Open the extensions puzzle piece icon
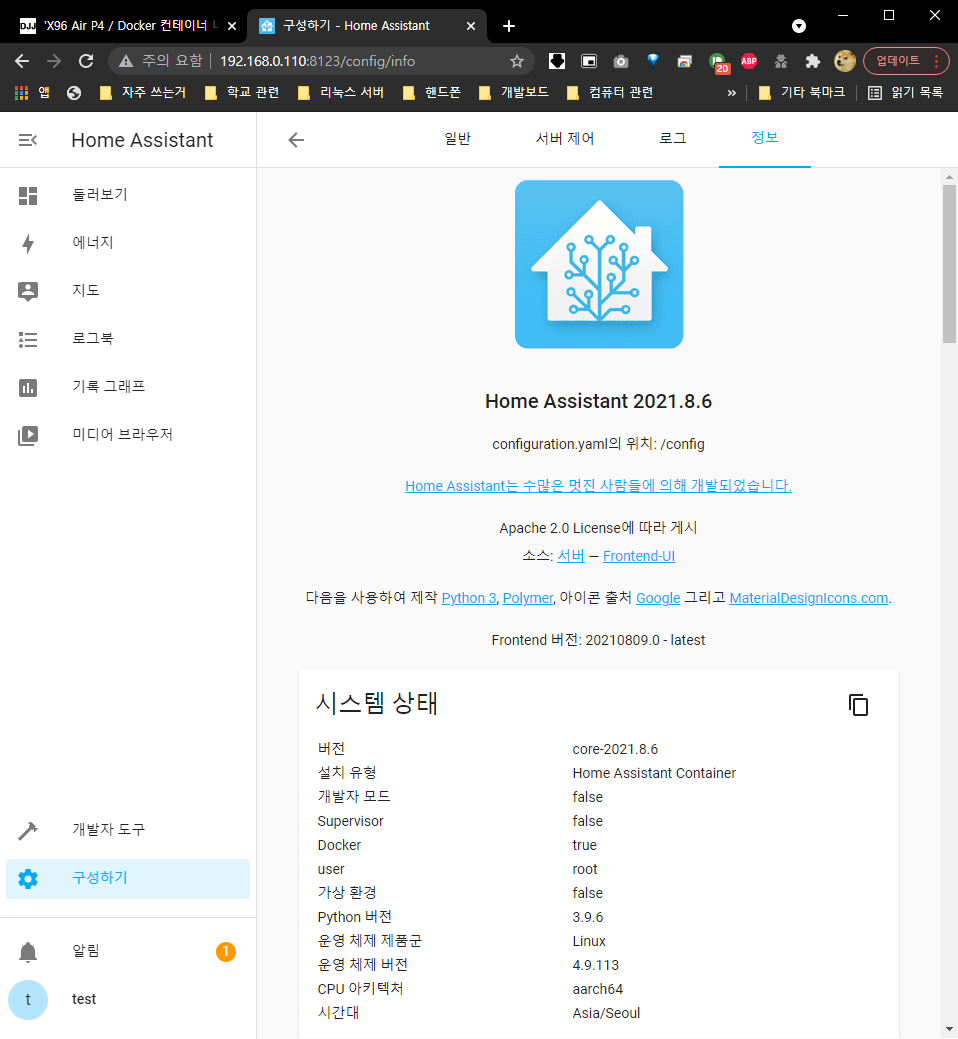Image resolution: width=958 pixels, height=1039 pixels. [812, 62]
